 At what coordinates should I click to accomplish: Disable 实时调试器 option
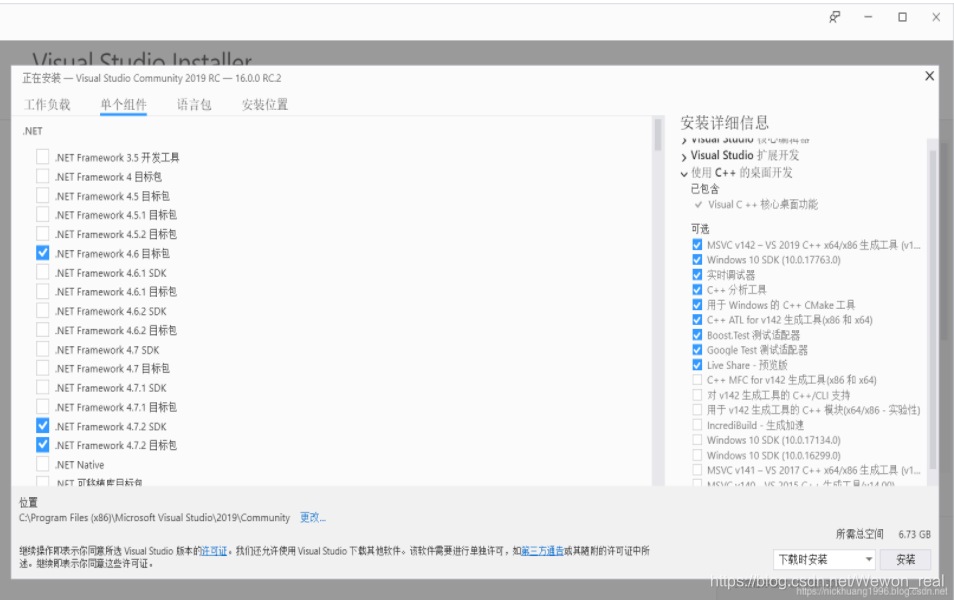point(697,274)
